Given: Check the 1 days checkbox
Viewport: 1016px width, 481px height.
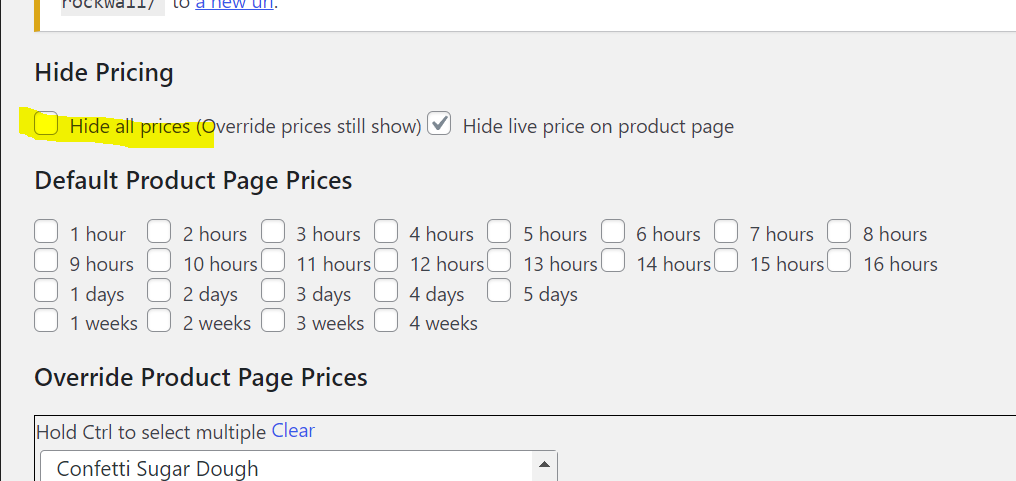Looking at the screenshot, I should coord(46,292).
